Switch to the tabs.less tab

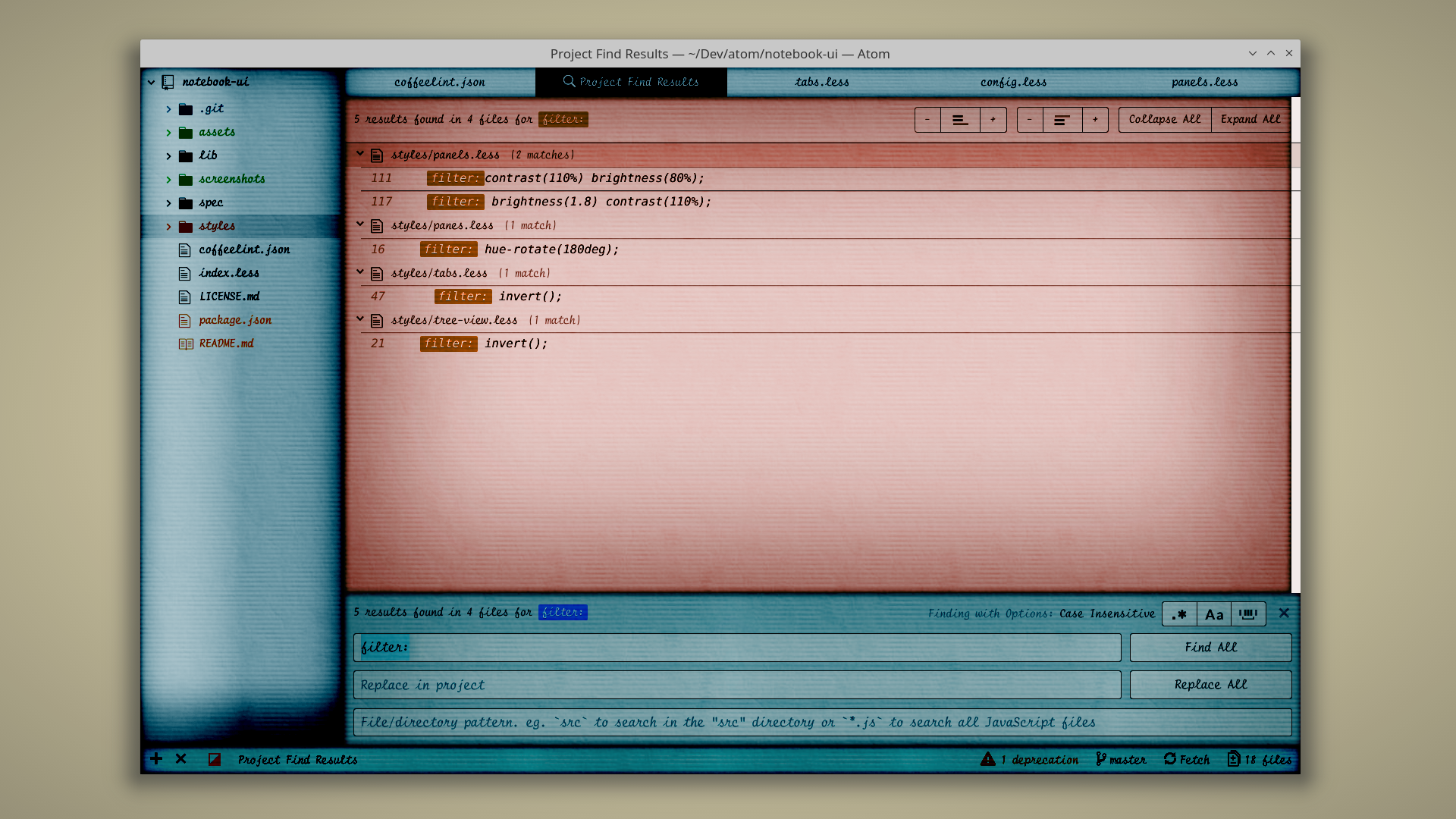click(x=822, y=82)
